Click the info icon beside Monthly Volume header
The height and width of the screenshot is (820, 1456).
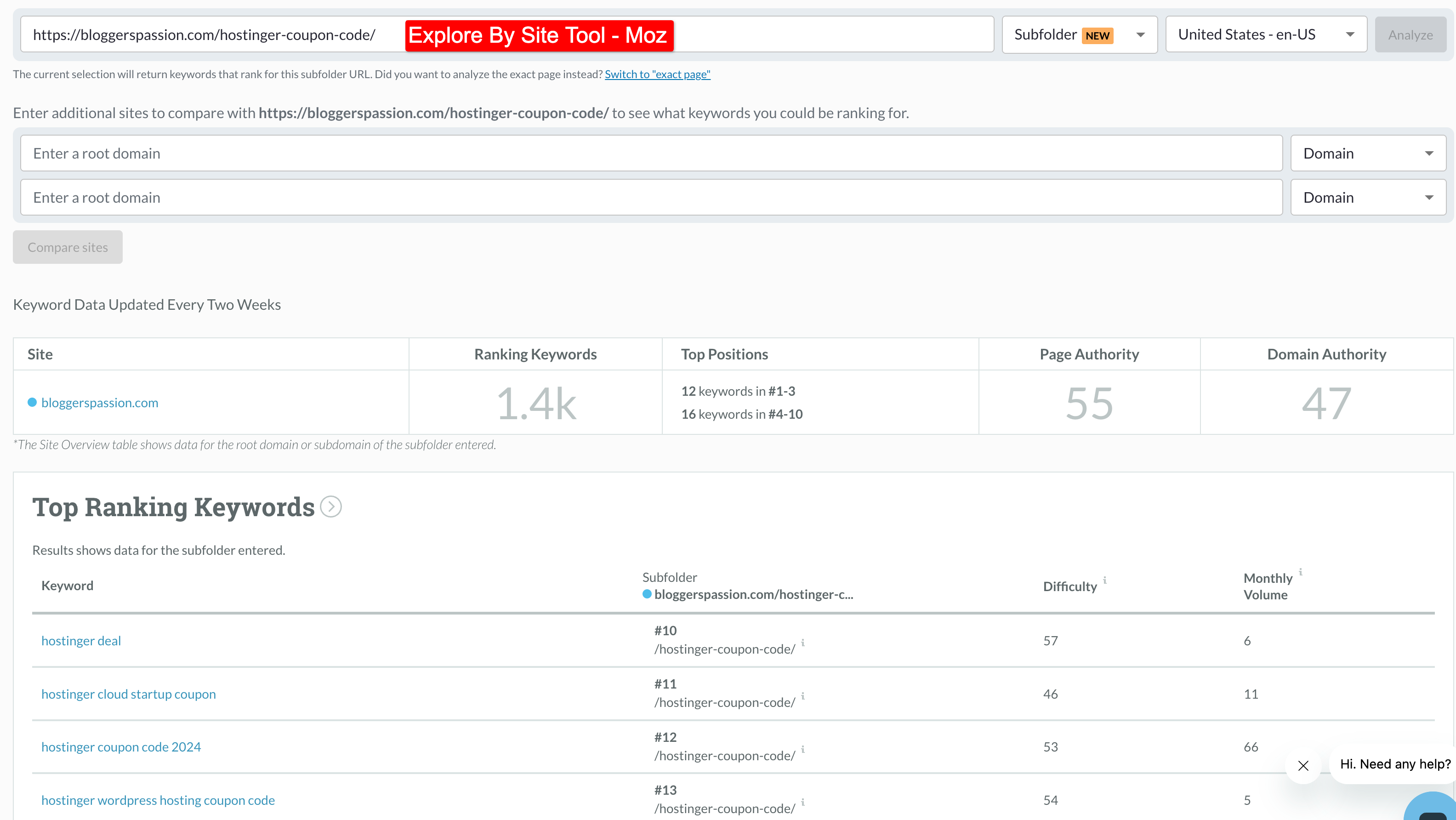(1300, 572)
